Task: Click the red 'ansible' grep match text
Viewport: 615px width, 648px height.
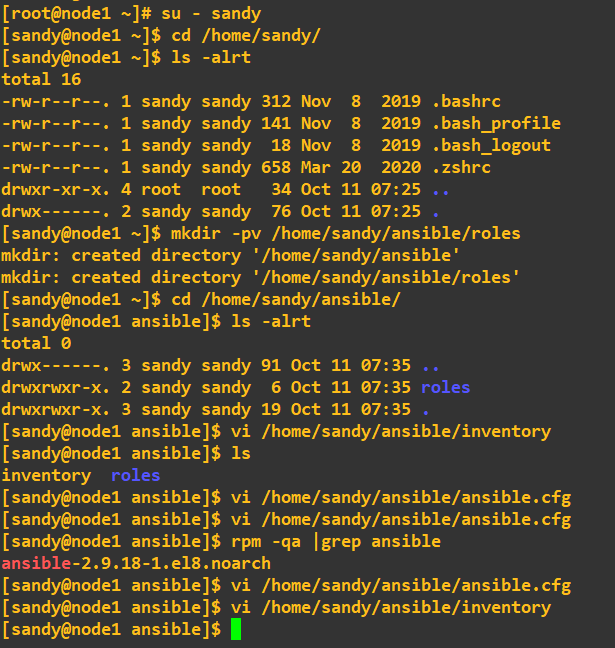Action: coord(36,563)
